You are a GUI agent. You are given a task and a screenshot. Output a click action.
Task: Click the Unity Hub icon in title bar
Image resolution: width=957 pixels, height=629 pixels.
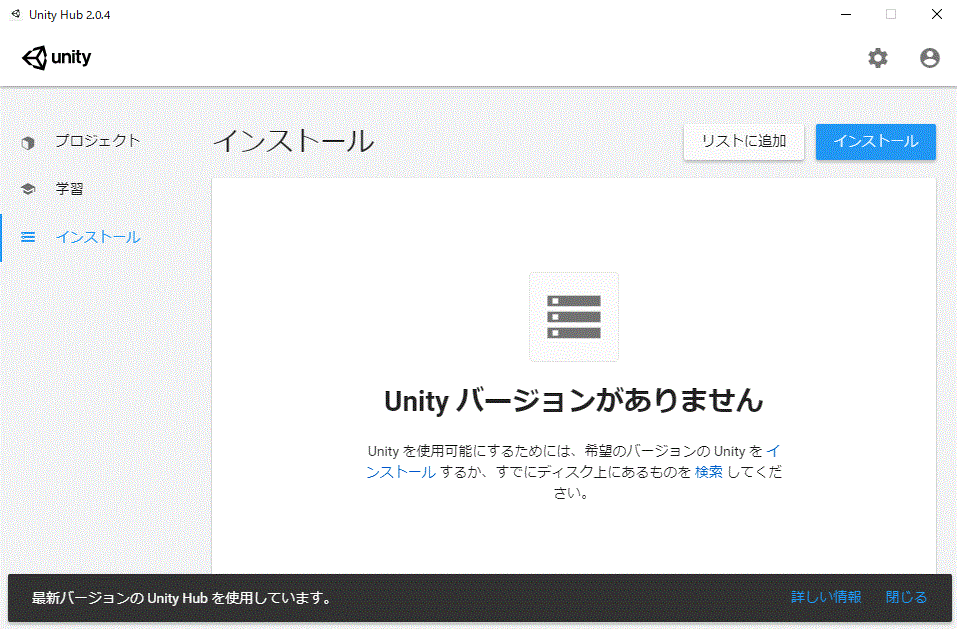(x=15, y=14)
